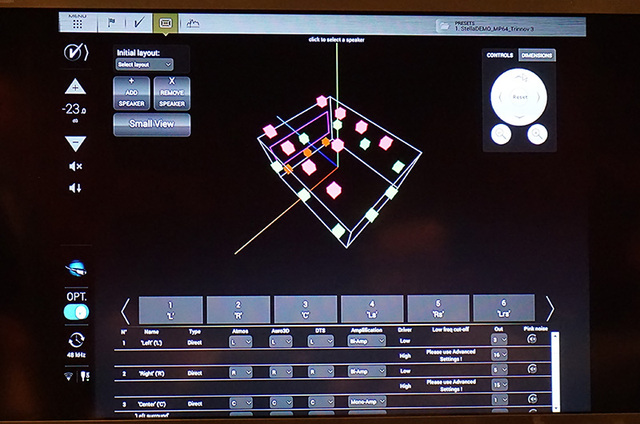640x424 pixels.
Task: Click the Small View button
Action: (152, 124)
